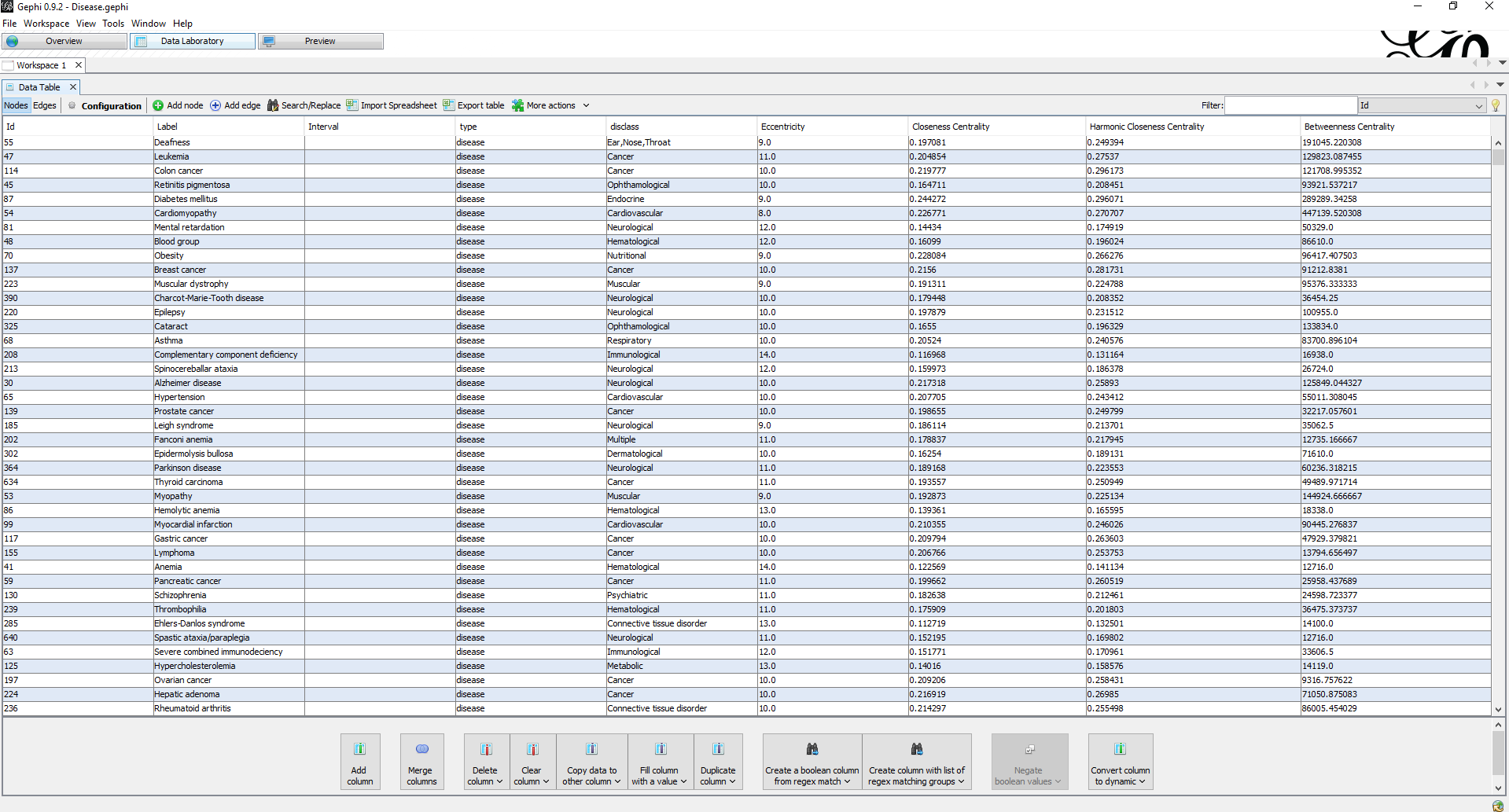1509x812 pixels.
Task: Open the Workspace menu
Action: click(x=46, y=23)
